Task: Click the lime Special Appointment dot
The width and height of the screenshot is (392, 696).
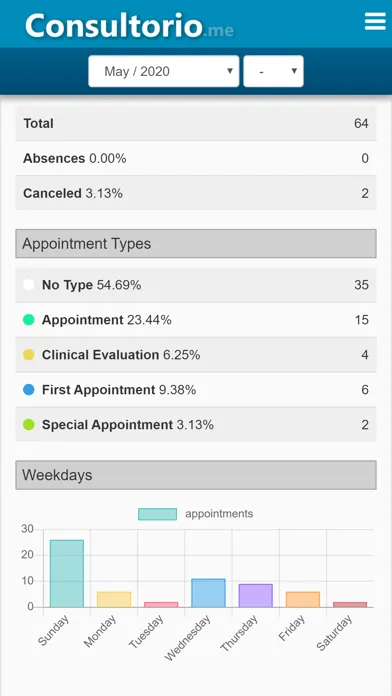Action: (28, 425)
